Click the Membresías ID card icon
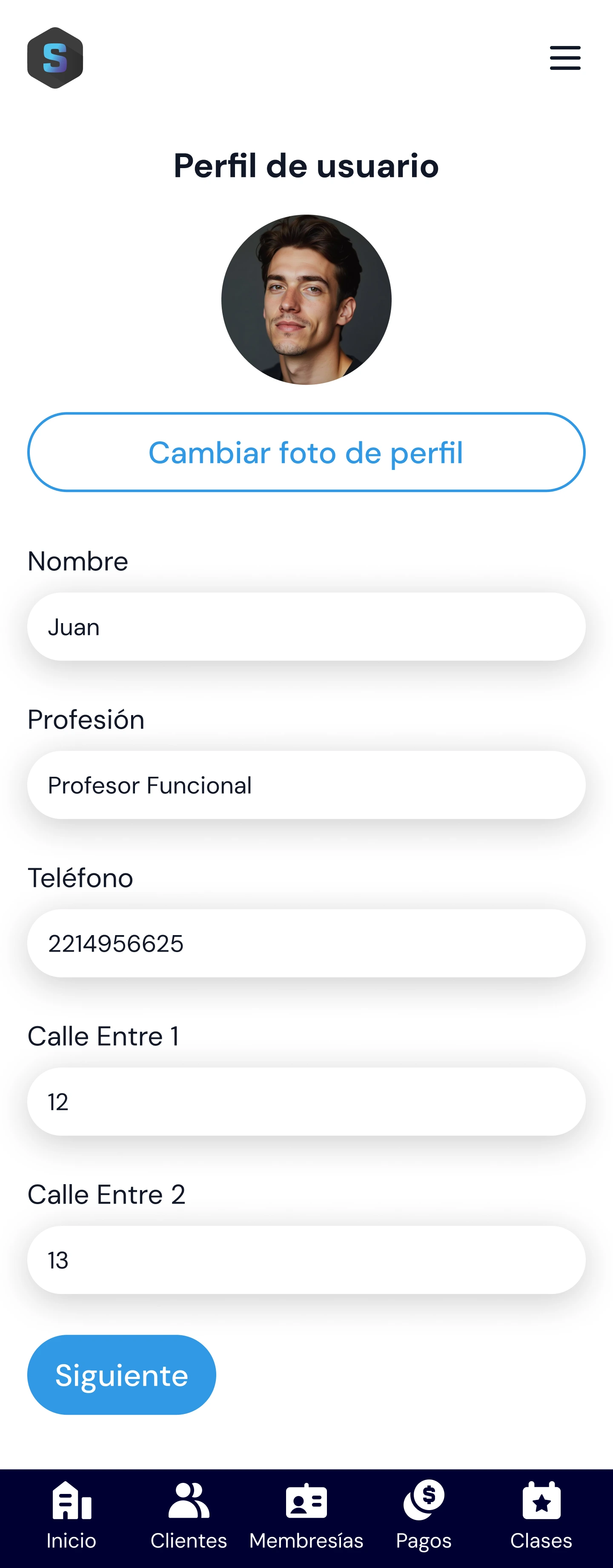Viewport: 613px width, 1568px height. pyautogui.click(x=306, y=1501)
